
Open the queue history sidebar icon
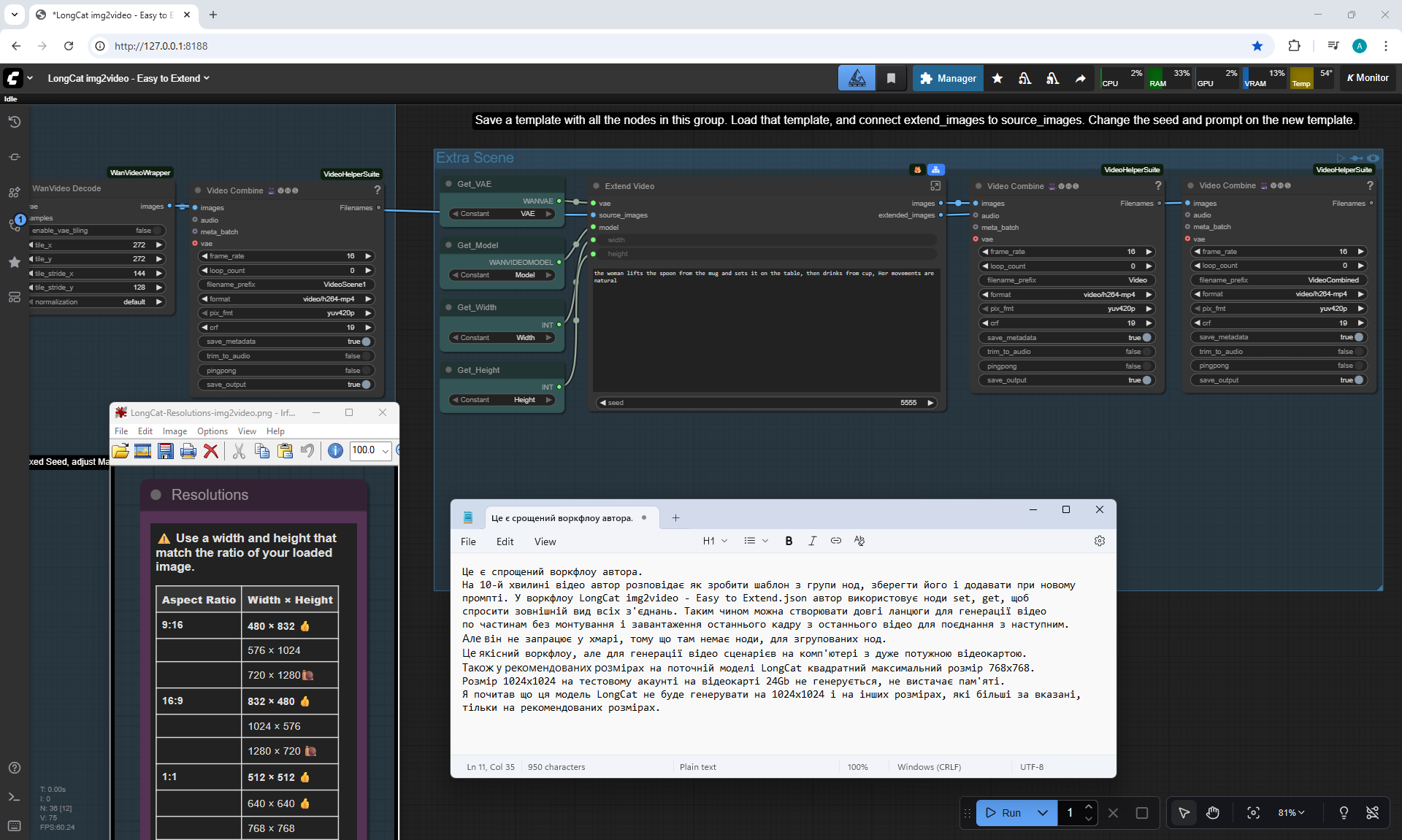(x=14, y=122)
